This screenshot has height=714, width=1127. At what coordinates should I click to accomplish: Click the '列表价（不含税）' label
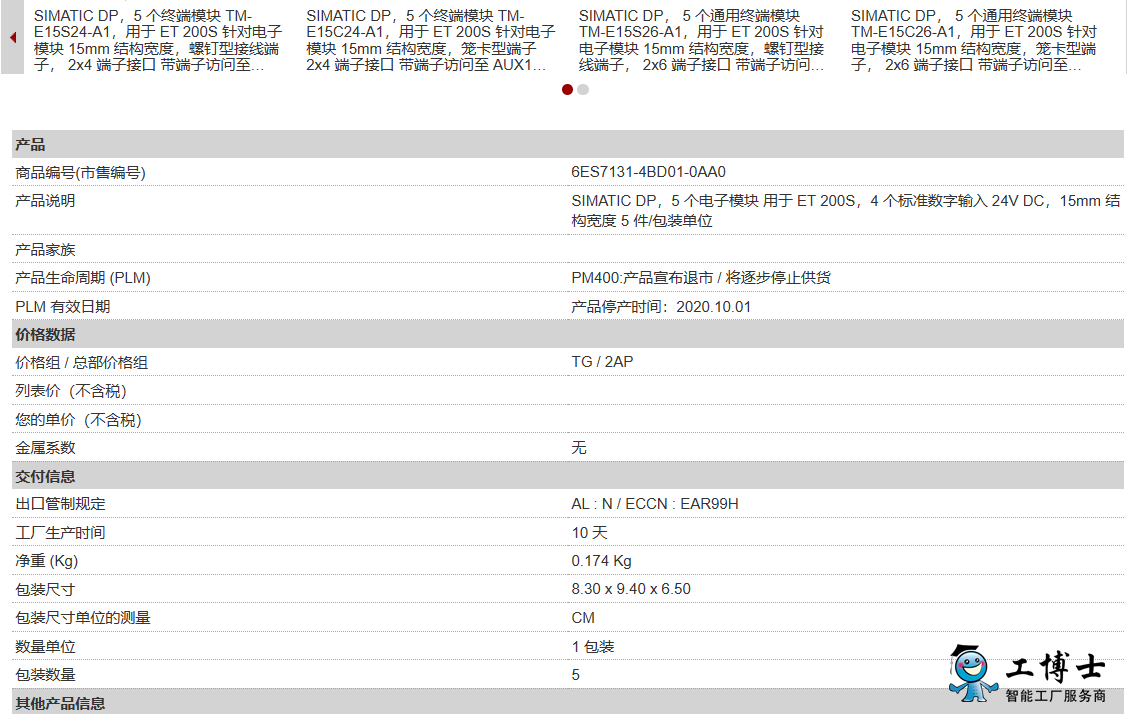pos(71,391)
